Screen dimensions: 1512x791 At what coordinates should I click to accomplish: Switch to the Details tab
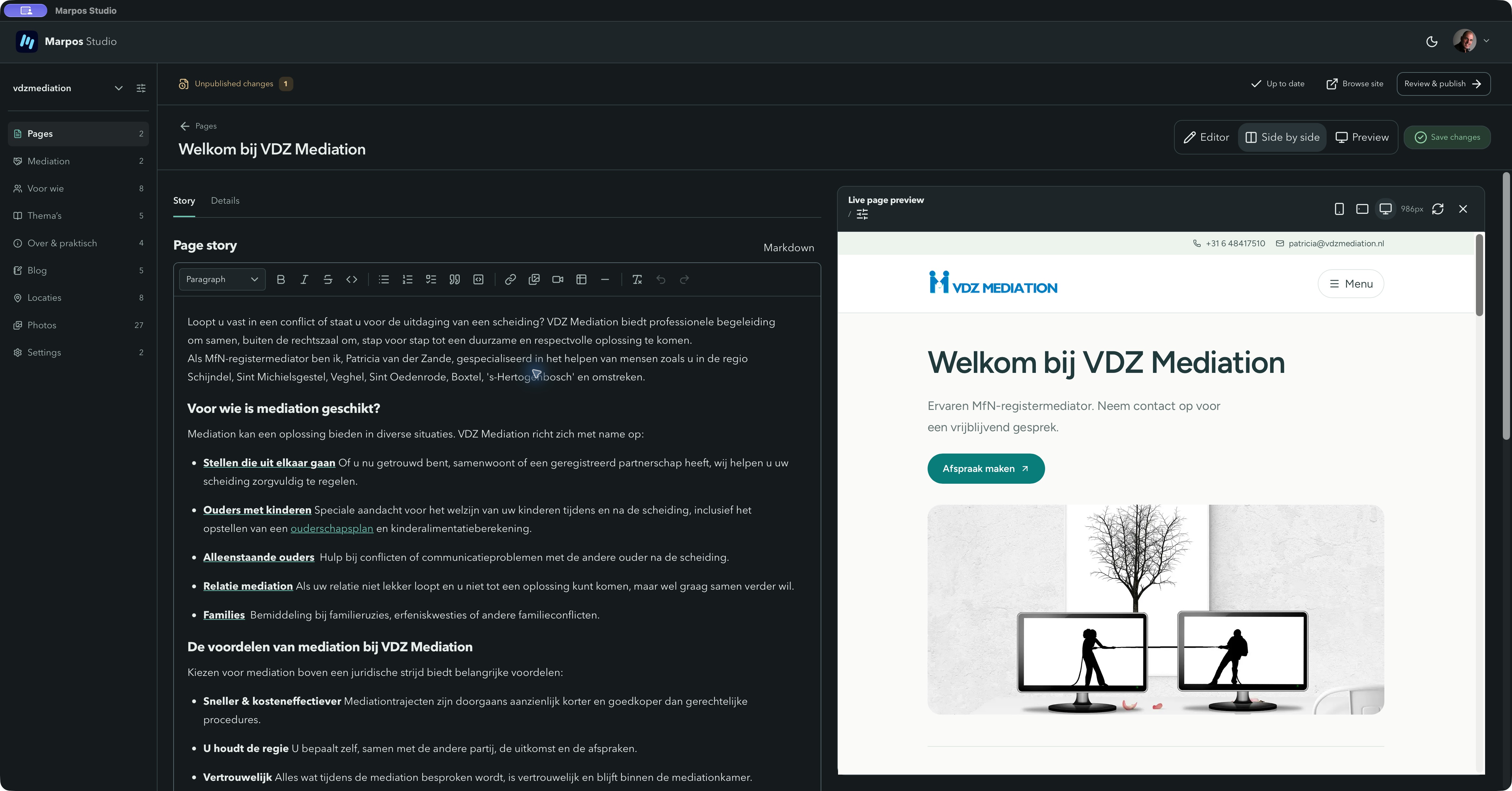pos(225,201)
